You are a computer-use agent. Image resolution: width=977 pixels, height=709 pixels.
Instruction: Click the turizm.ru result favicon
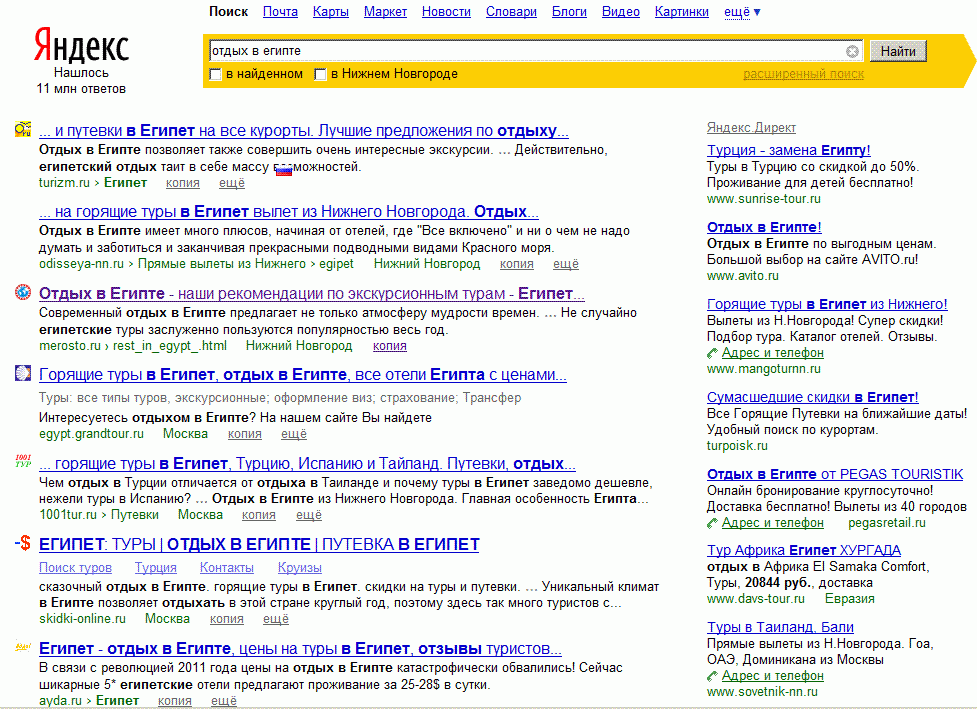22,130
